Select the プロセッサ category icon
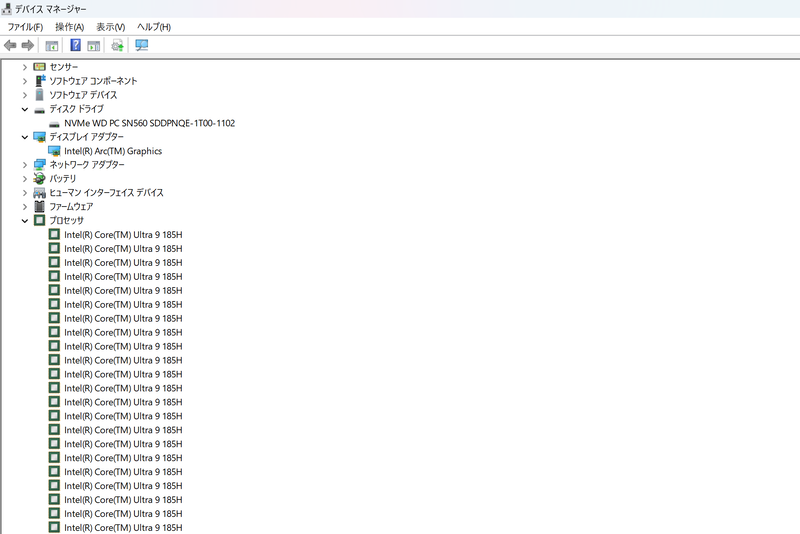This screenshot has width=800, height=534. tap(39, 220)
